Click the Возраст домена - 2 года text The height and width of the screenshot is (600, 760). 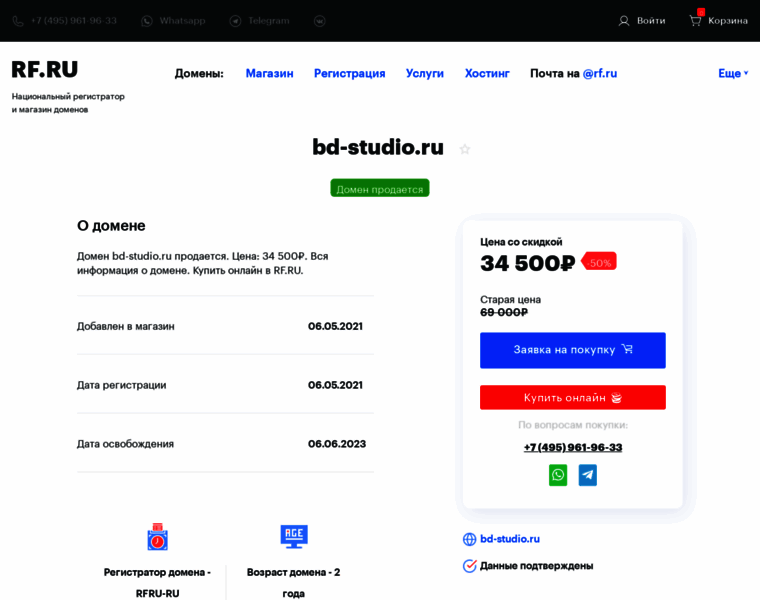point(294,583)
